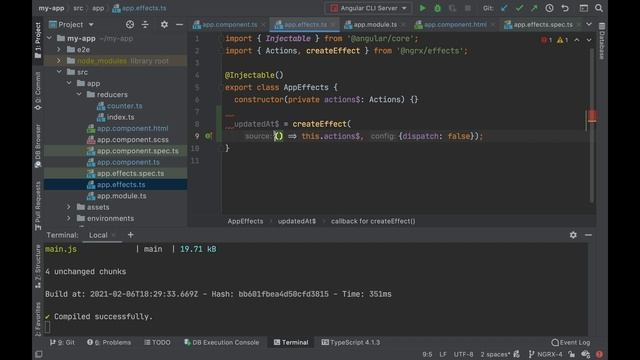640x360 pixels.
Task: Select the Local terminal tab
Action: coord(98,235)
